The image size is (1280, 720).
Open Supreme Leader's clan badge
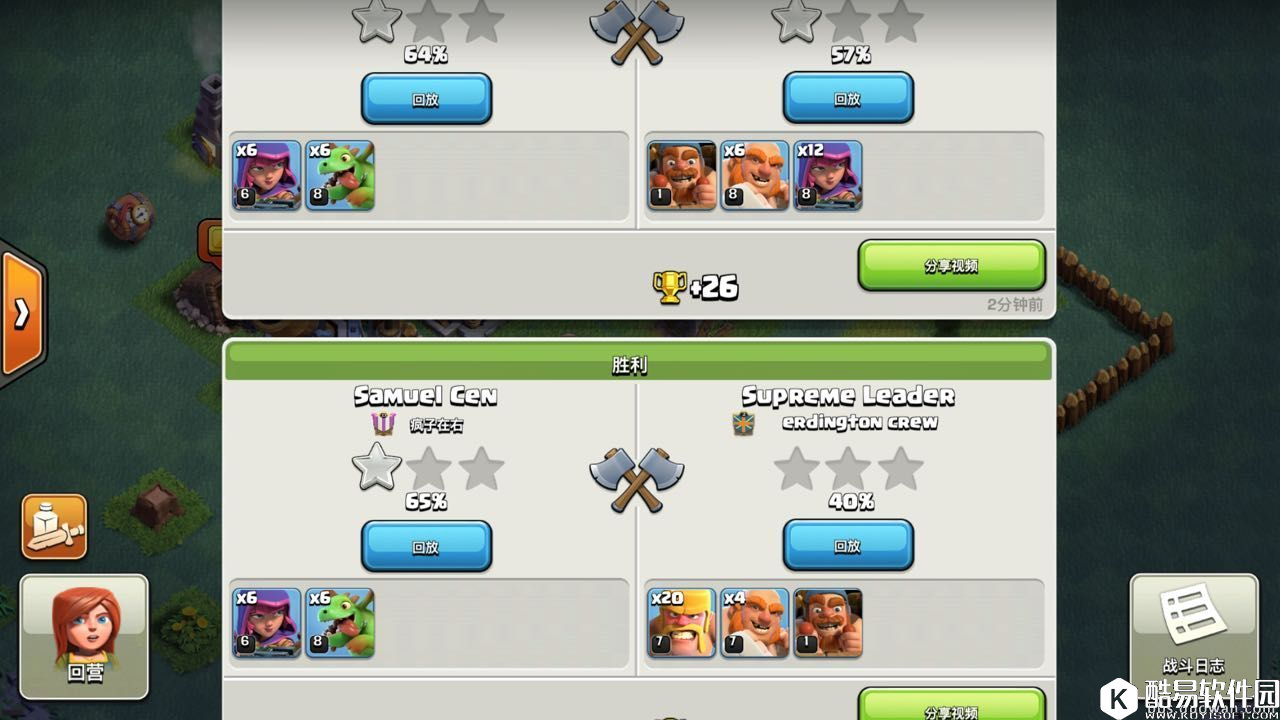pos(744,423)
